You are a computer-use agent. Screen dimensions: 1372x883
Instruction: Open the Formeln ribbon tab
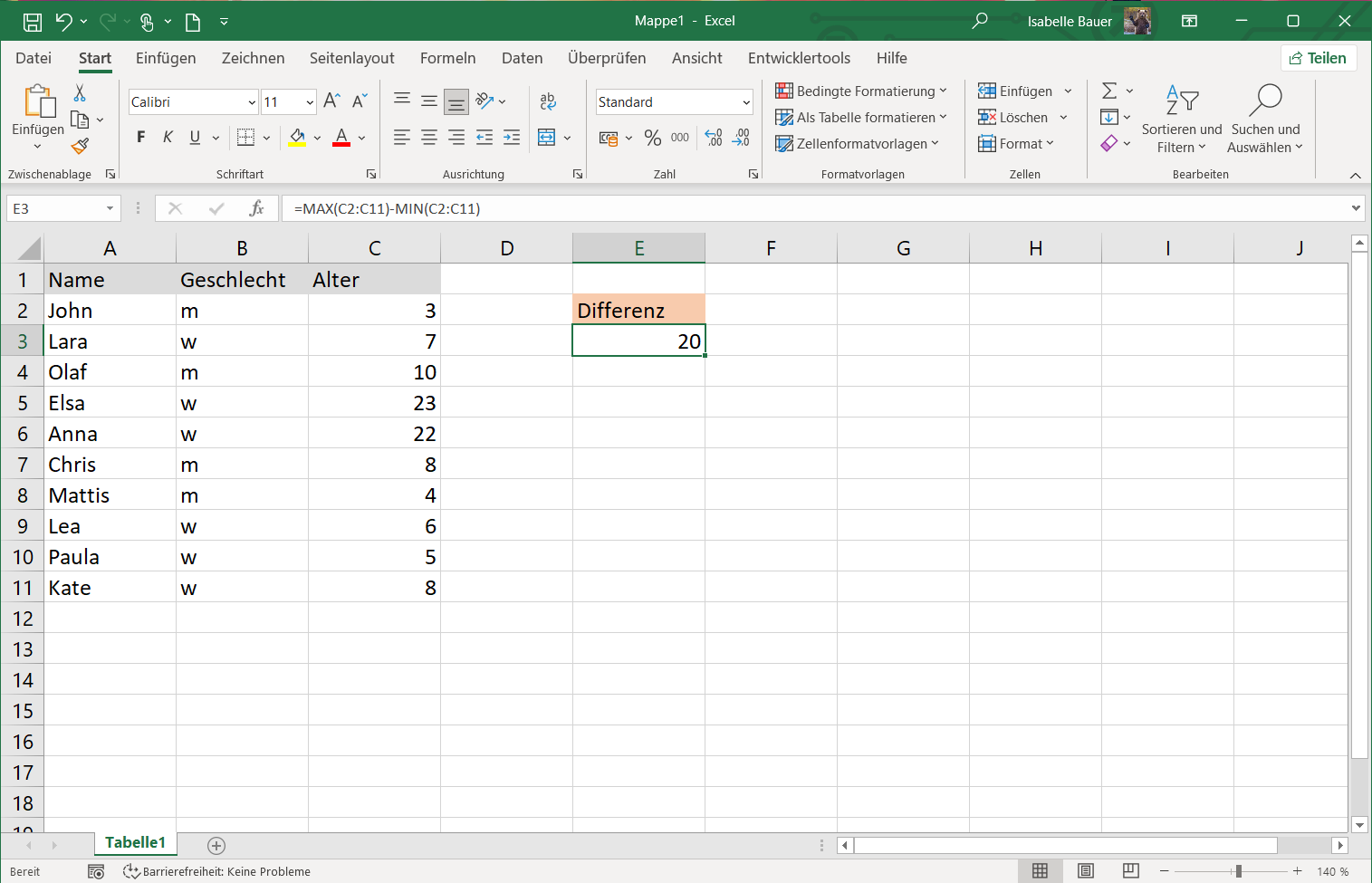click(x=447, y=58)
